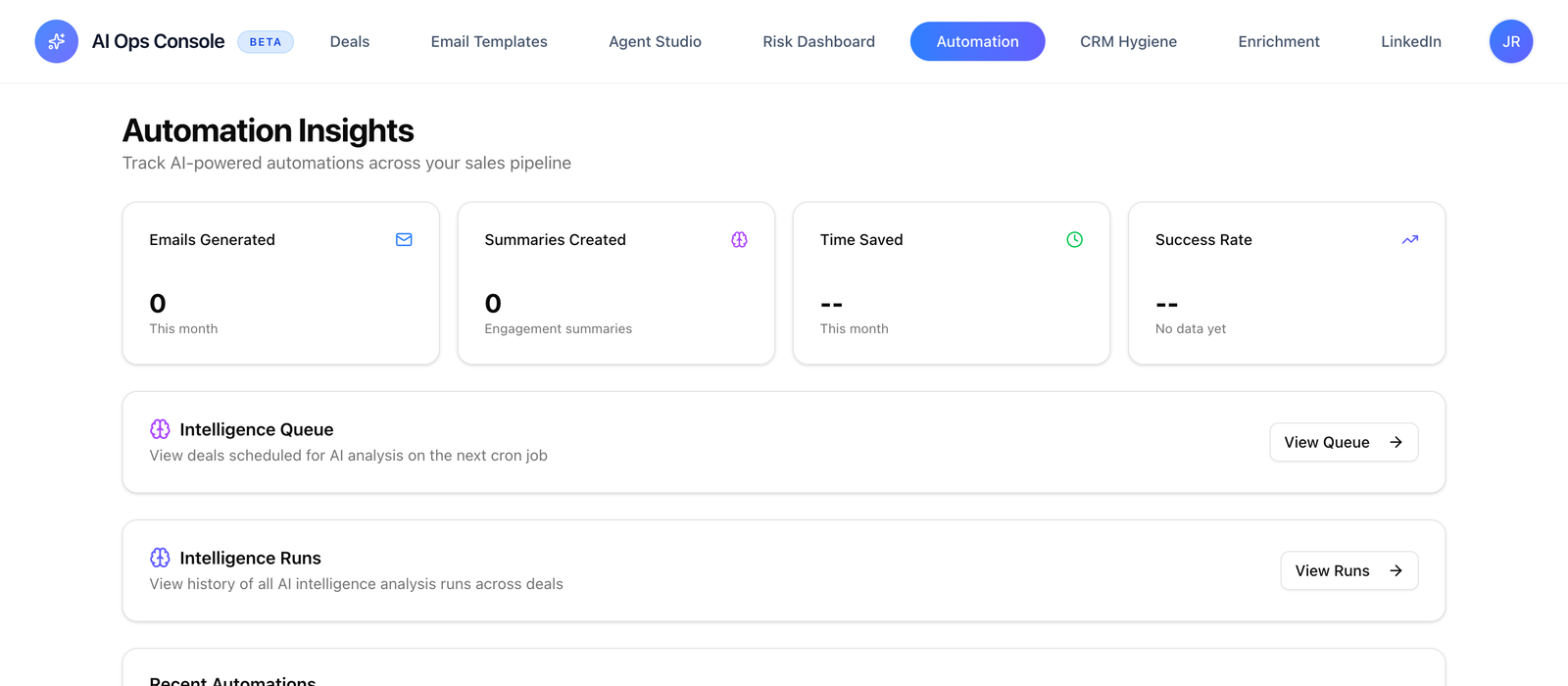The width and height of the screenshot is (1568, 686).
Task: Click 'Track AI-powered automations' subtitle
Action: point(346,163)
